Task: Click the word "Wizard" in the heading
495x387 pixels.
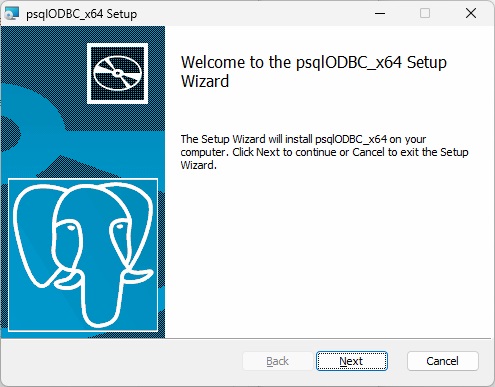Action: 205,81
